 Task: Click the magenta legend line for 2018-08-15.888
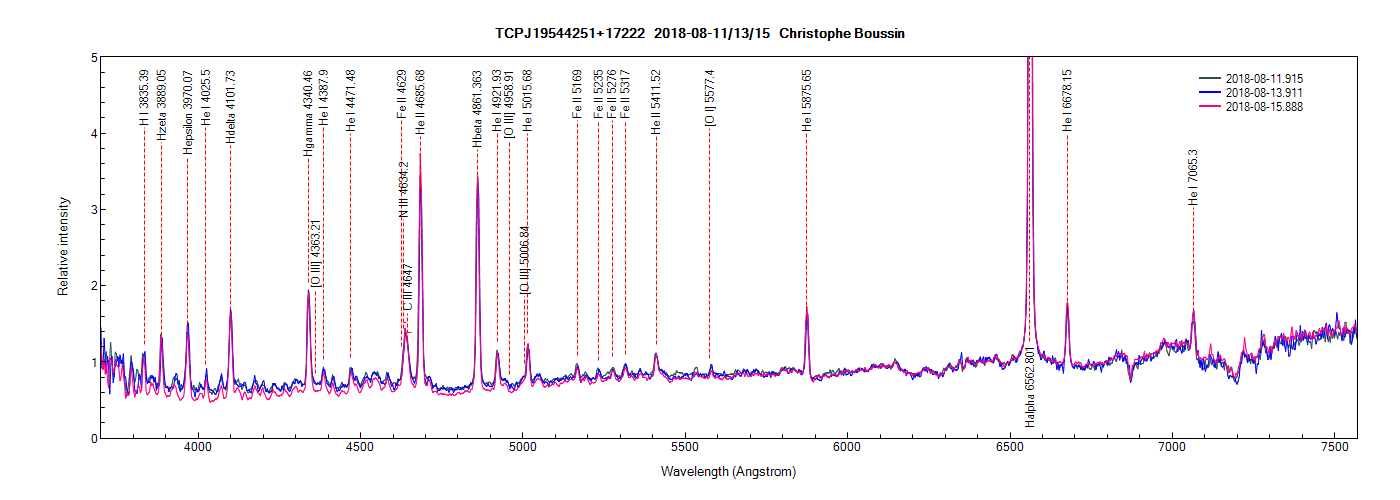pyautogui.click(x=1210, y=106)
